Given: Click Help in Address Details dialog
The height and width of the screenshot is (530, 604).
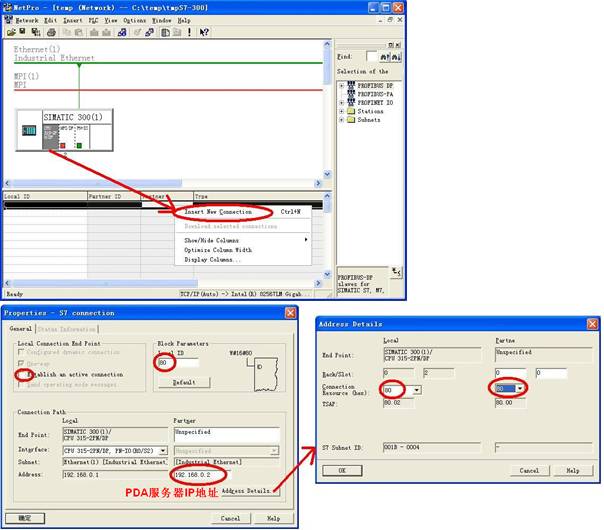Looking at the screenshot, I should click(573, 471).
